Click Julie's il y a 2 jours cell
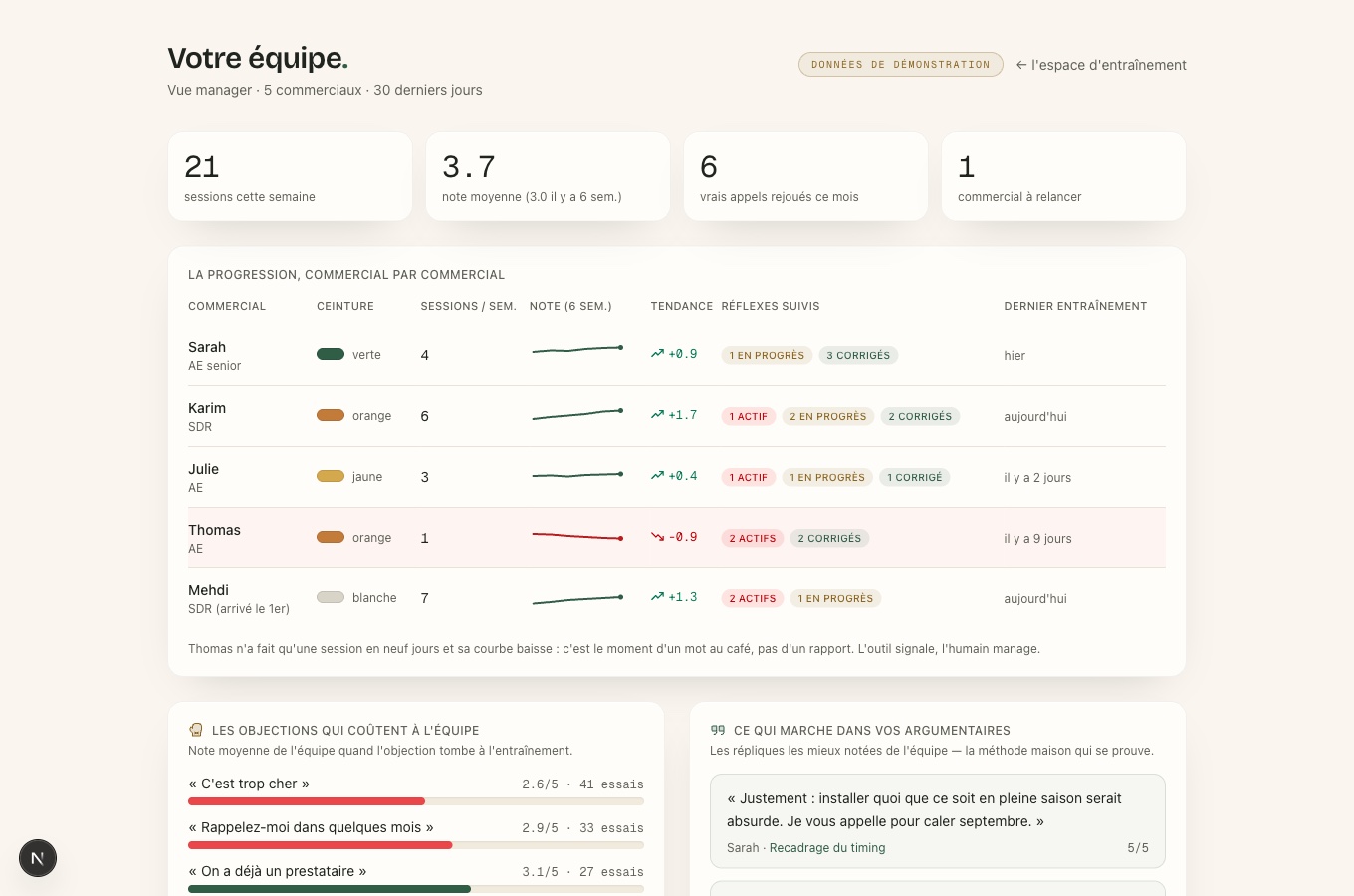This screenshot has width=1354, height=896. click(1037, 477)
